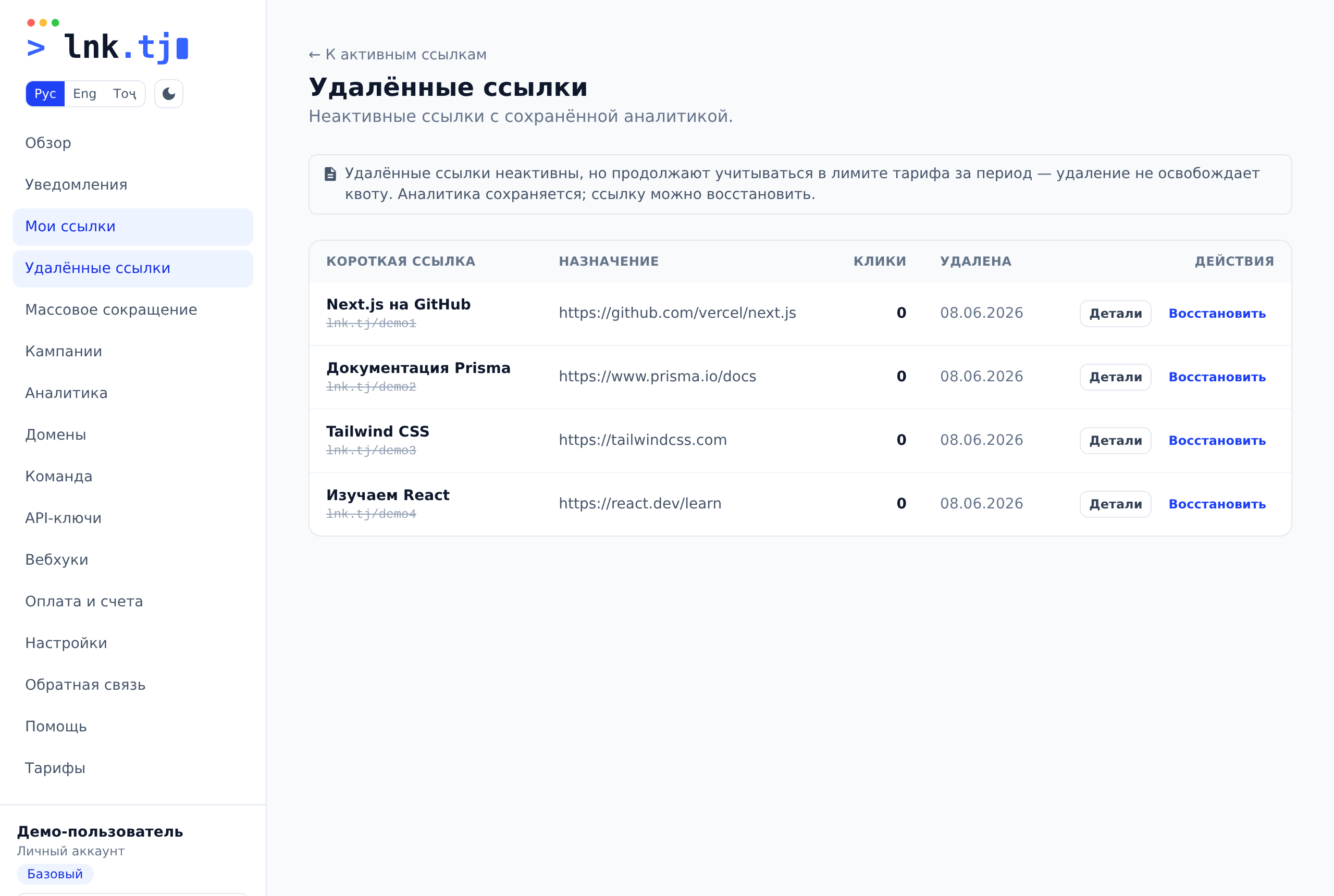Viewport: 1334px width, 896px height.
Task: Restore the Next.js на GitHub link
Action: (x=1217, y=314)
